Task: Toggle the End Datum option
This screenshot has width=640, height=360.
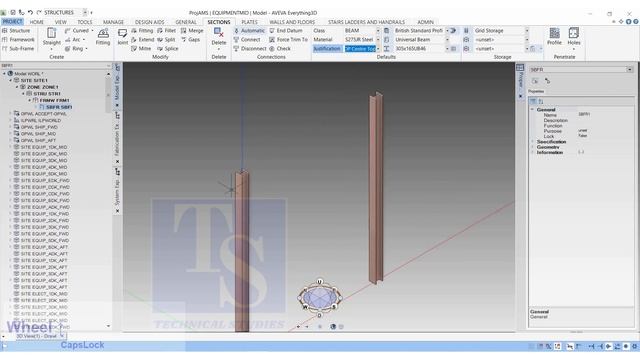Action: click(286, 31)
